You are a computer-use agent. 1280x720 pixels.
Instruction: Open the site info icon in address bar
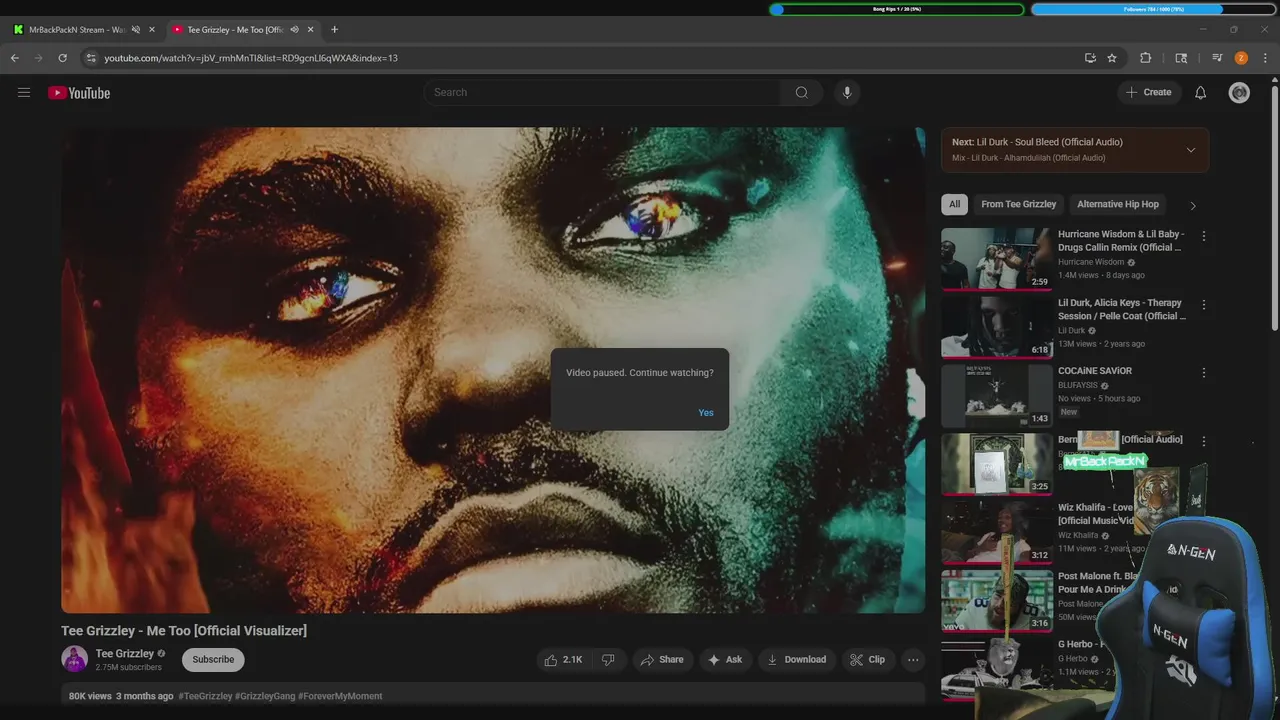pyautogui.click(x=91, y=58)
